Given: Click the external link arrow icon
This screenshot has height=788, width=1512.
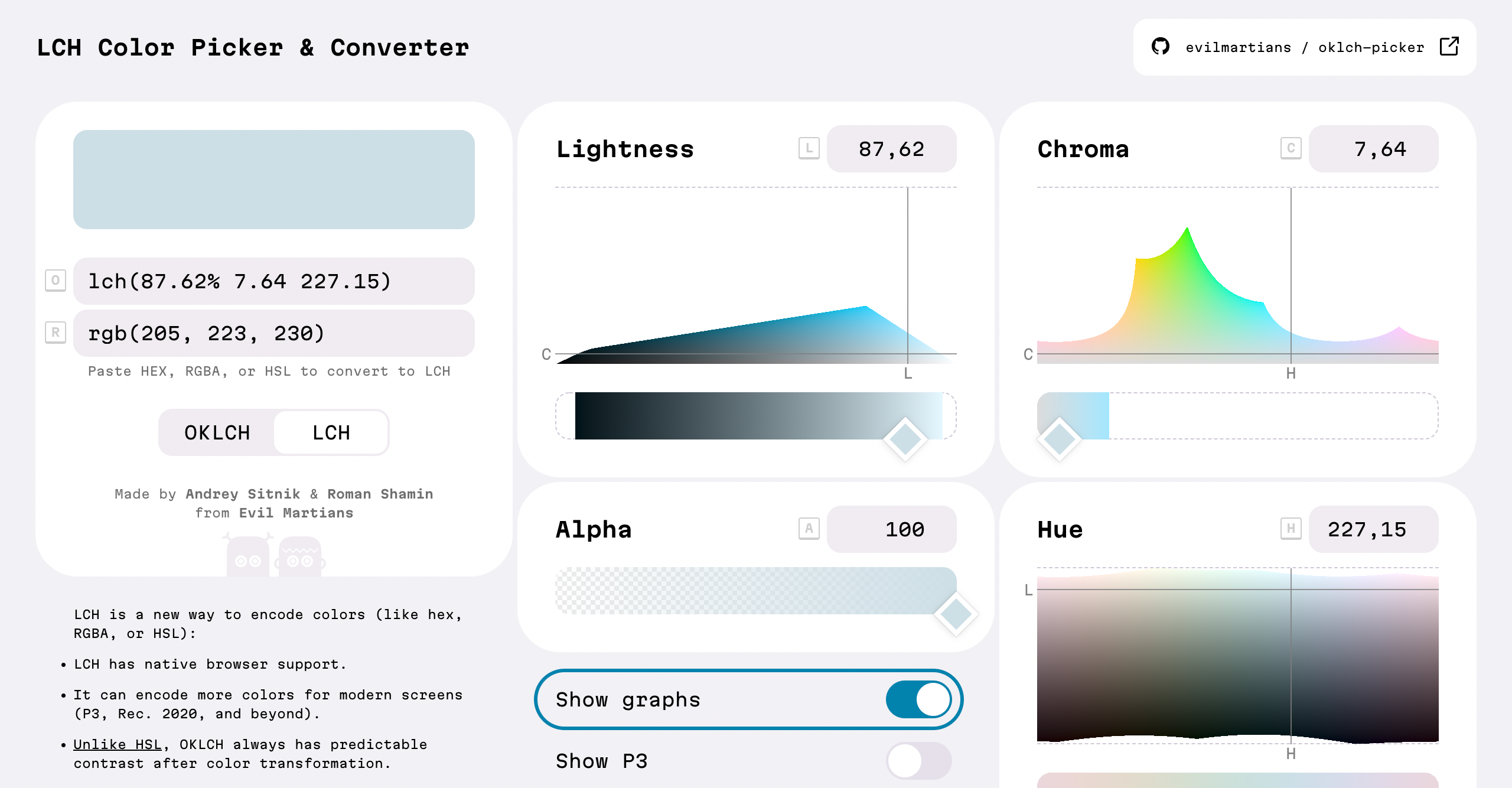Looking at the screenshot, I should click(1449, 47).
